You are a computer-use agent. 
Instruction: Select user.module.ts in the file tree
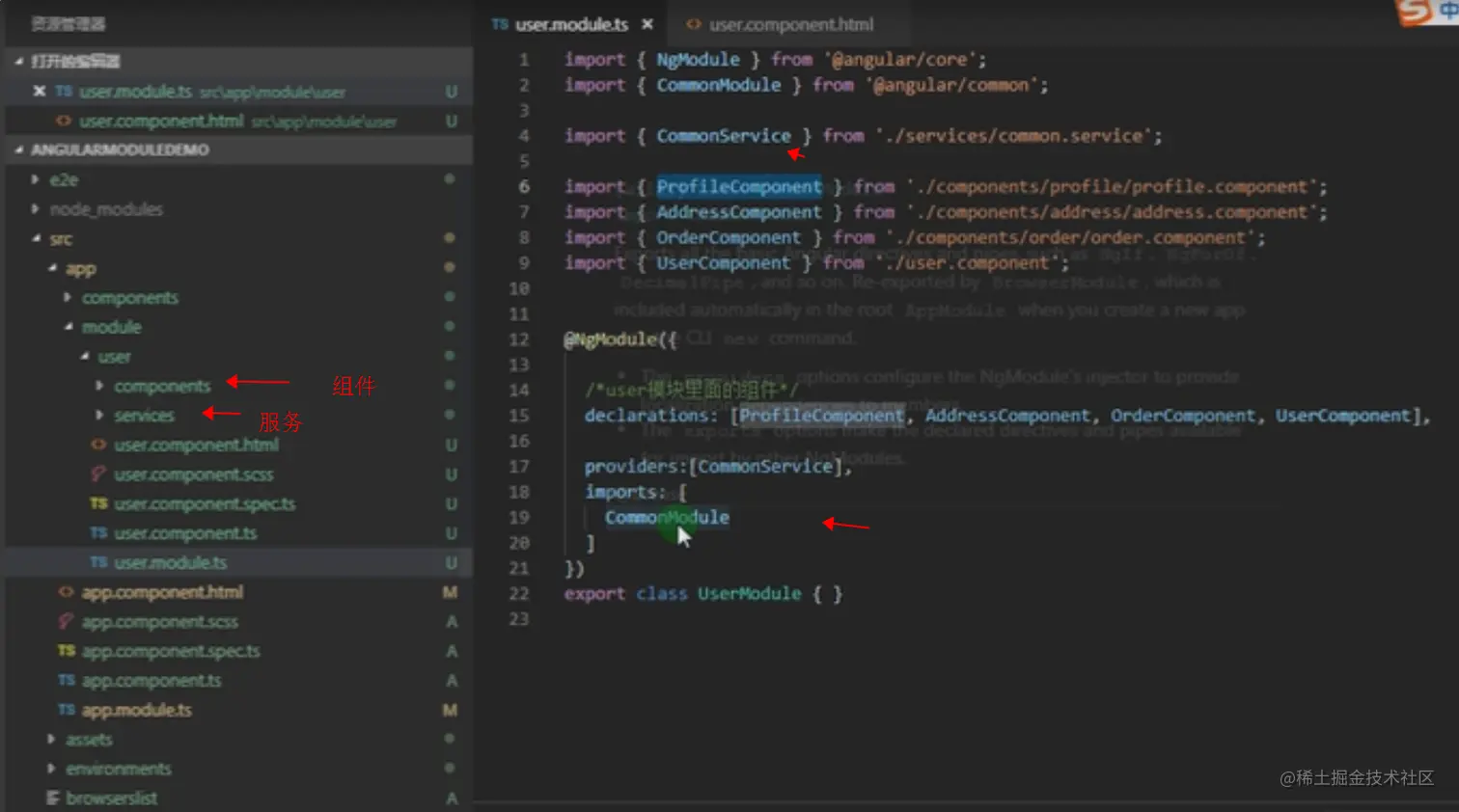(x=170, y=562)
